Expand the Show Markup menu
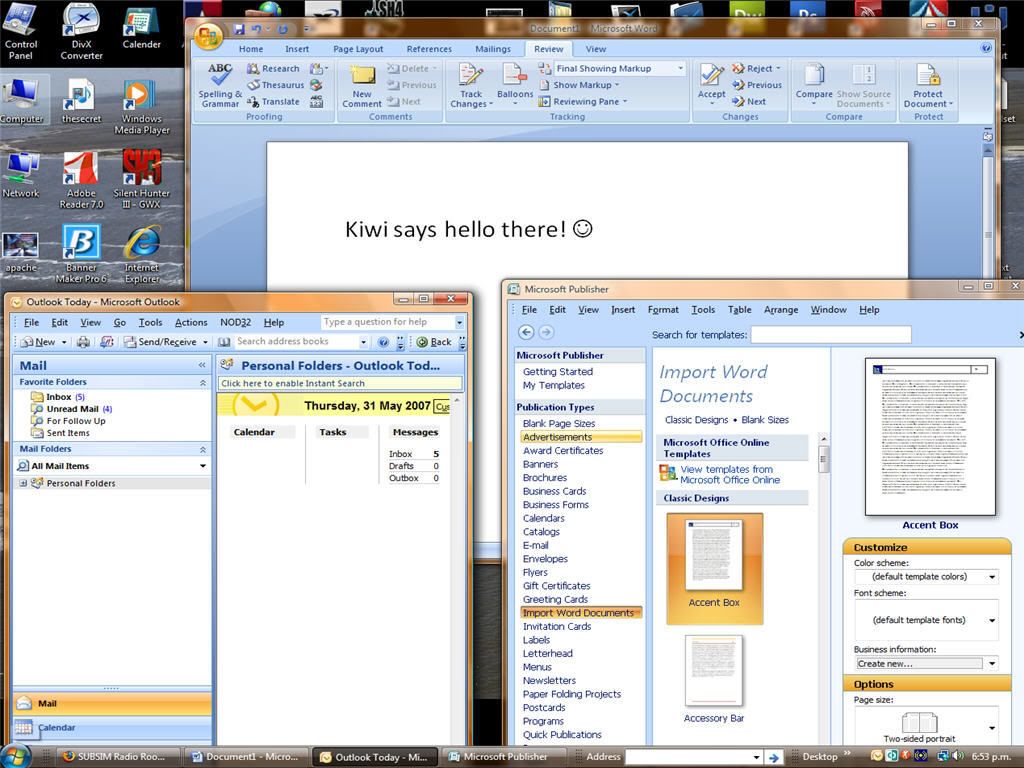Image resolution: width=1024 pixels, height=768 pixels. point(579,85)
